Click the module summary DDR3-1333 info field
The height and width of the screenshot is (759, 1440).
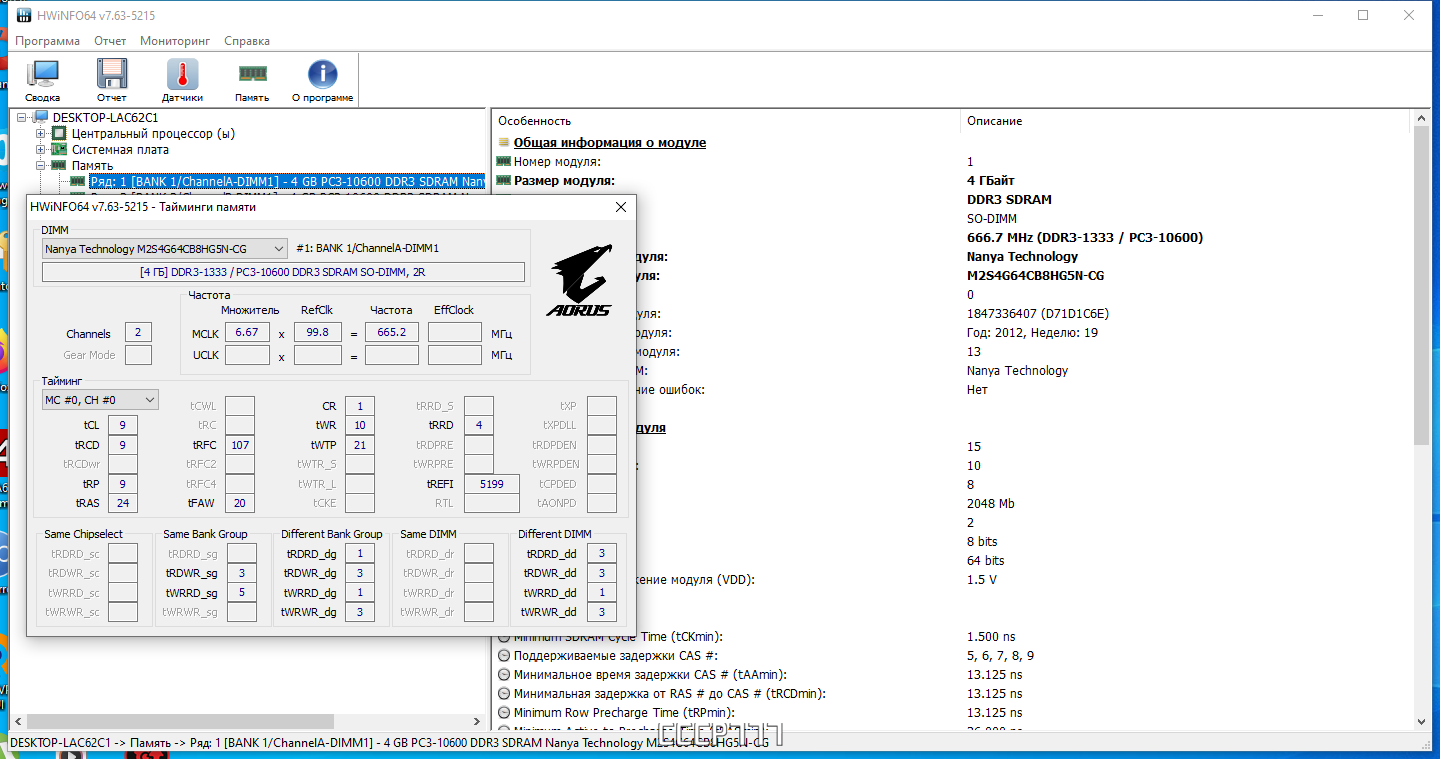point(283,272)
